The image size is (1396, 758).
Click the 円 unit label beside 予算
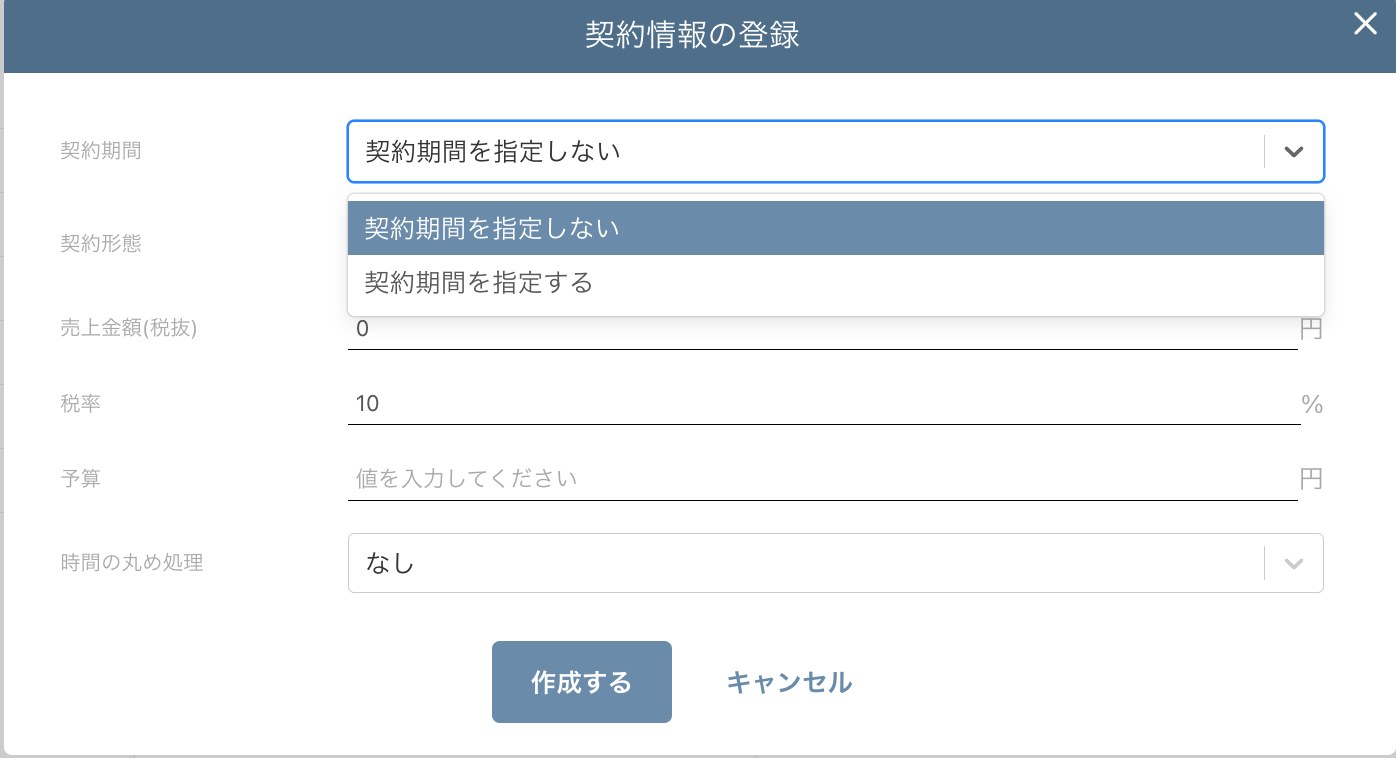pos(1311,478)
